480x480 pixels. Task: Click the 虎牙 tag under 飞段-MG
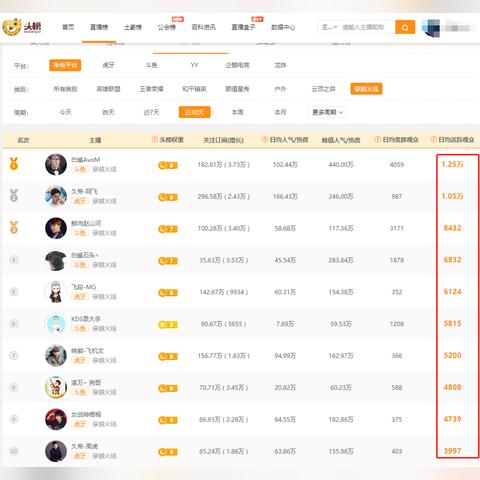pos(80,297)
